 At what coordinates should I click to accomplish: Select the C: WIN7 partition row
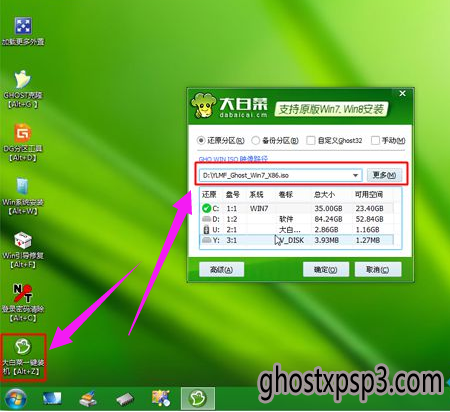coord(297,208)
